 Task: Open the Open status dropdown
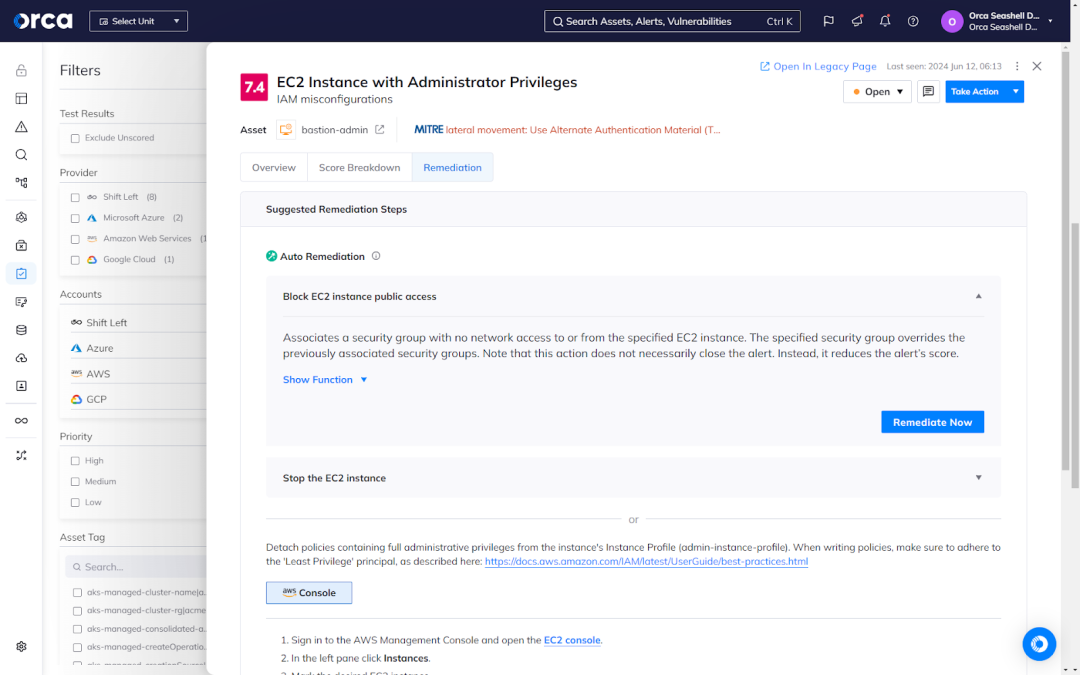tap(877, 92)
